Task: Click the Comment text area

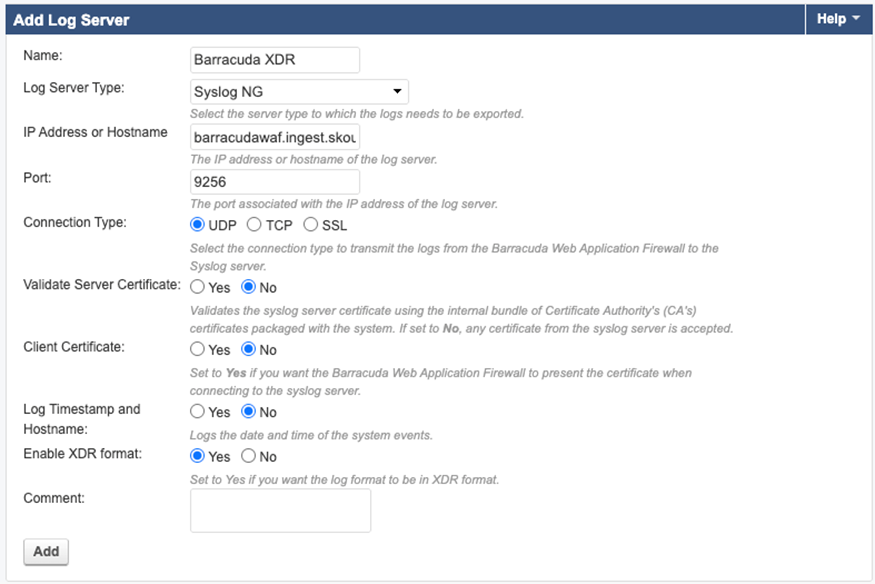Action: pos(280,510)
